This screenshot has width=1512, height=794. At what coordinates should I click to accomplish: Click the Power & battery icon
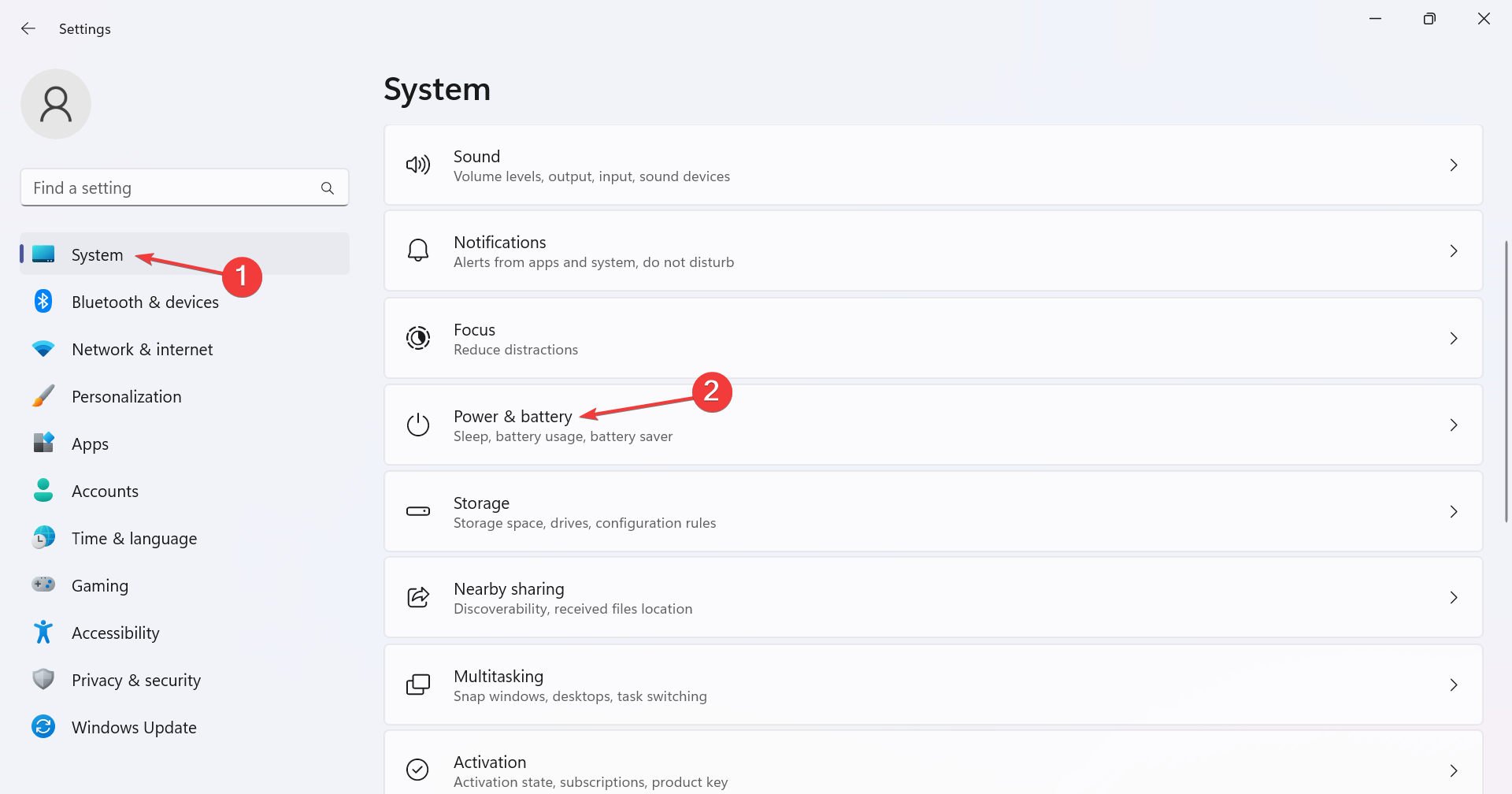[418, 425]
